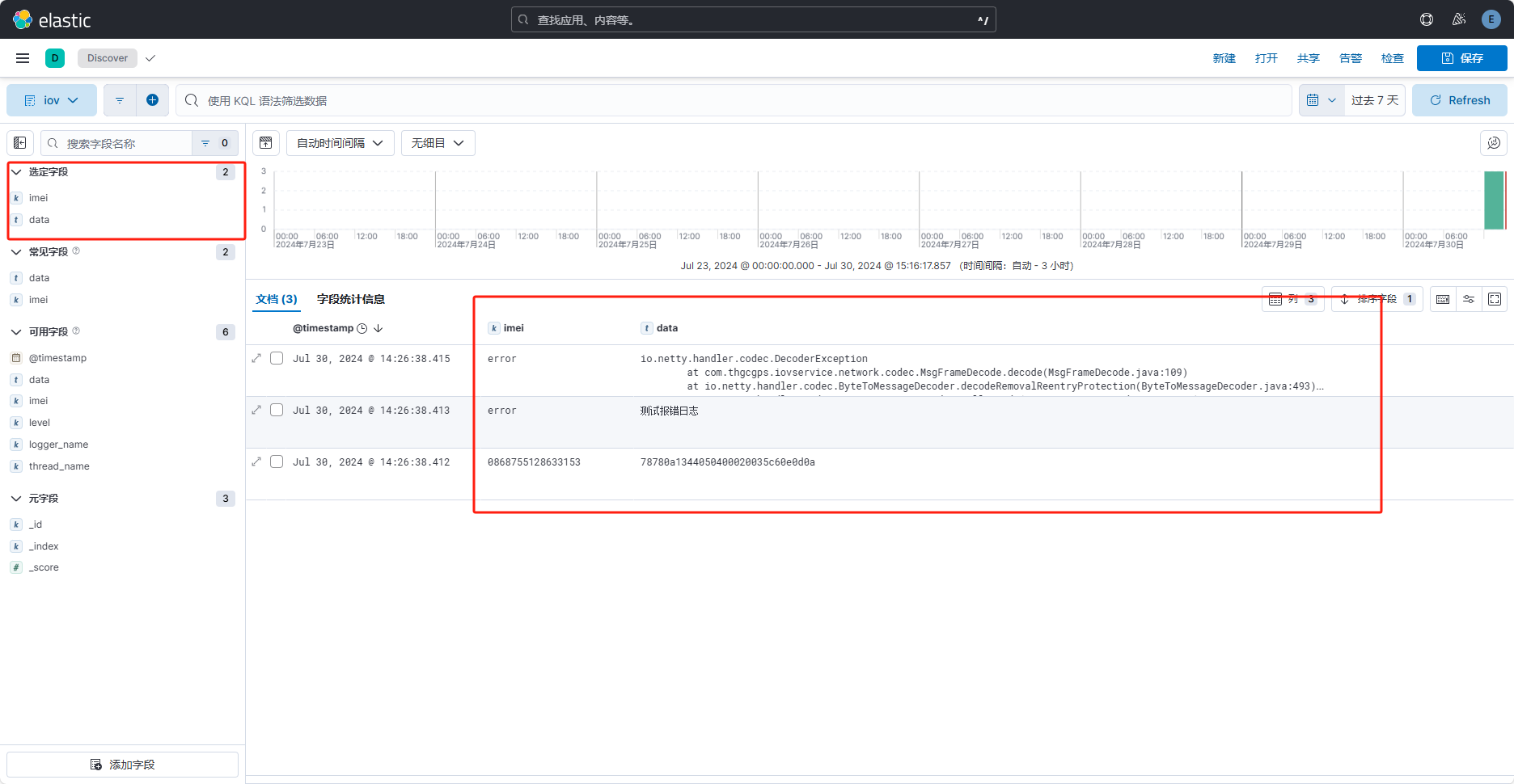Enter full screen for document table
Screen dimensions: 1514x784
click(x=1495, y=299)
